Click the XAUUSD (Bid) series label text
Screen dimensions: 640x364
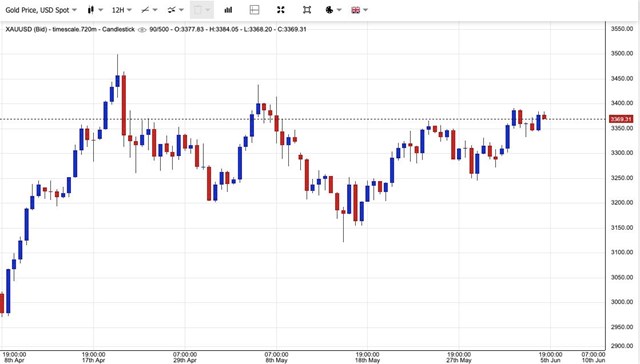(x=26, y=29)
